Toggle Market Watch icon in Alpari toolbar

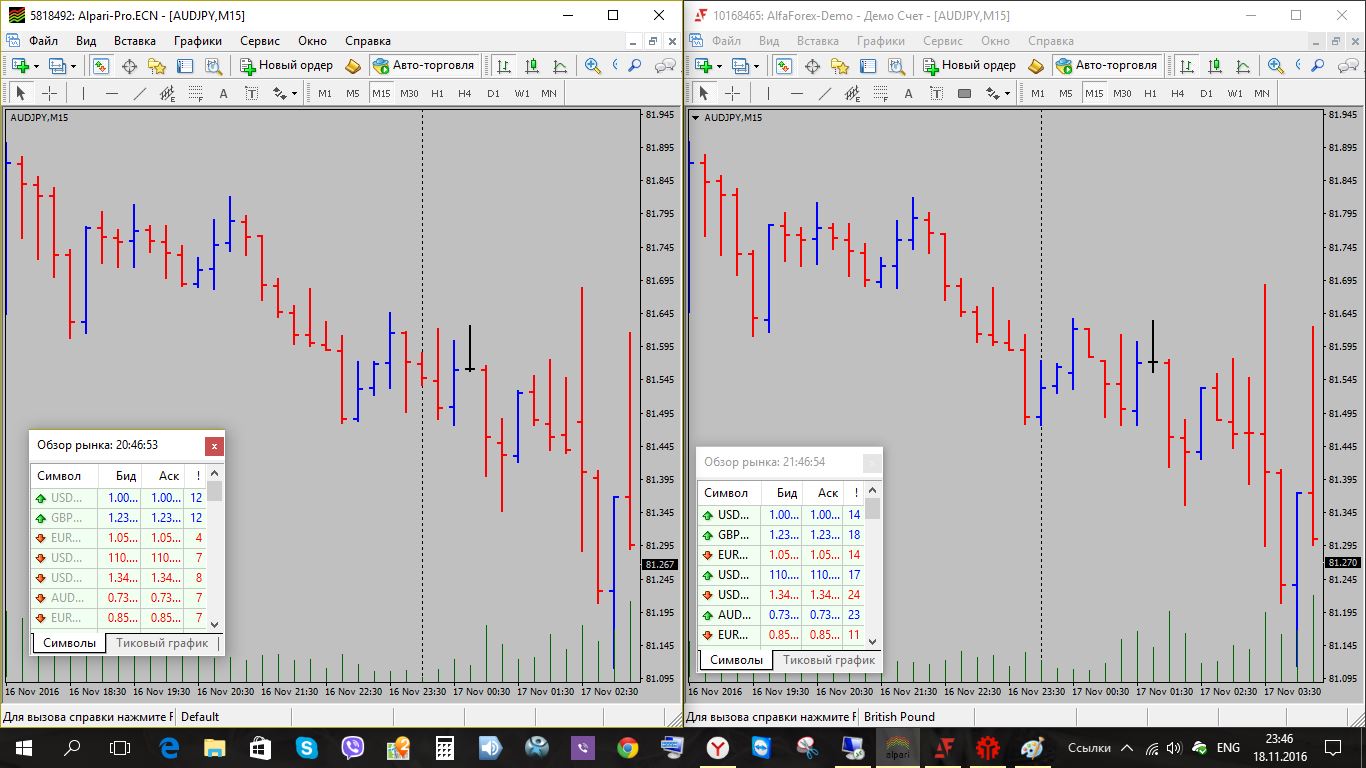pos(101,65)
